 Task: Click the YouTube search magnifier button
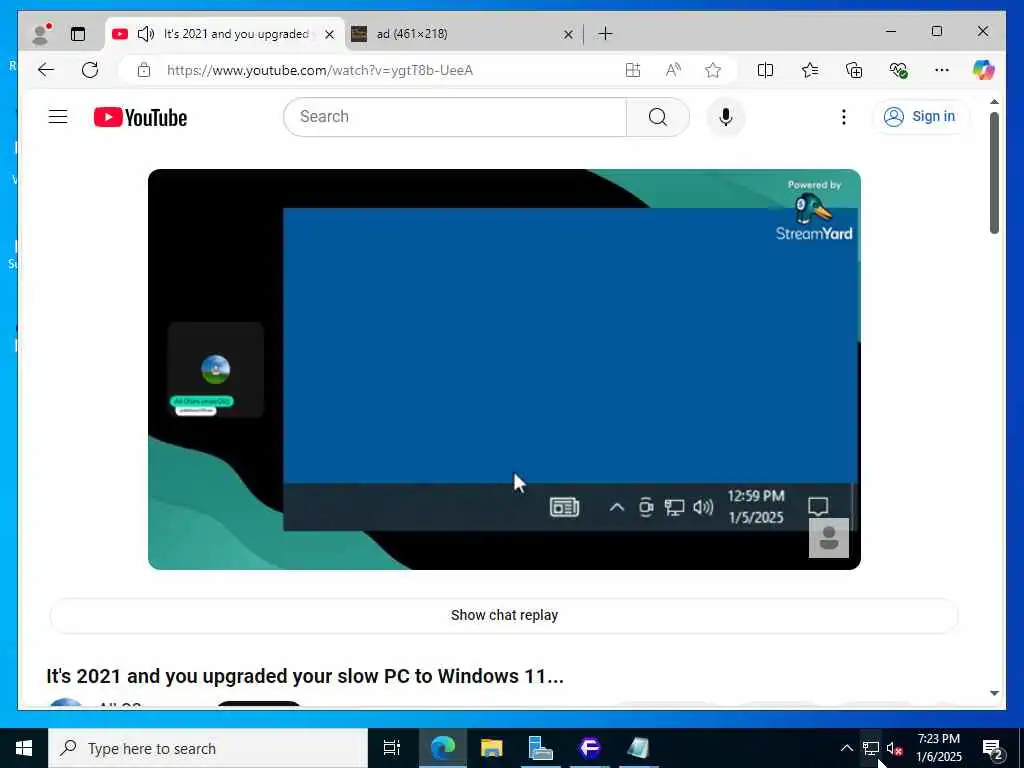658,117
